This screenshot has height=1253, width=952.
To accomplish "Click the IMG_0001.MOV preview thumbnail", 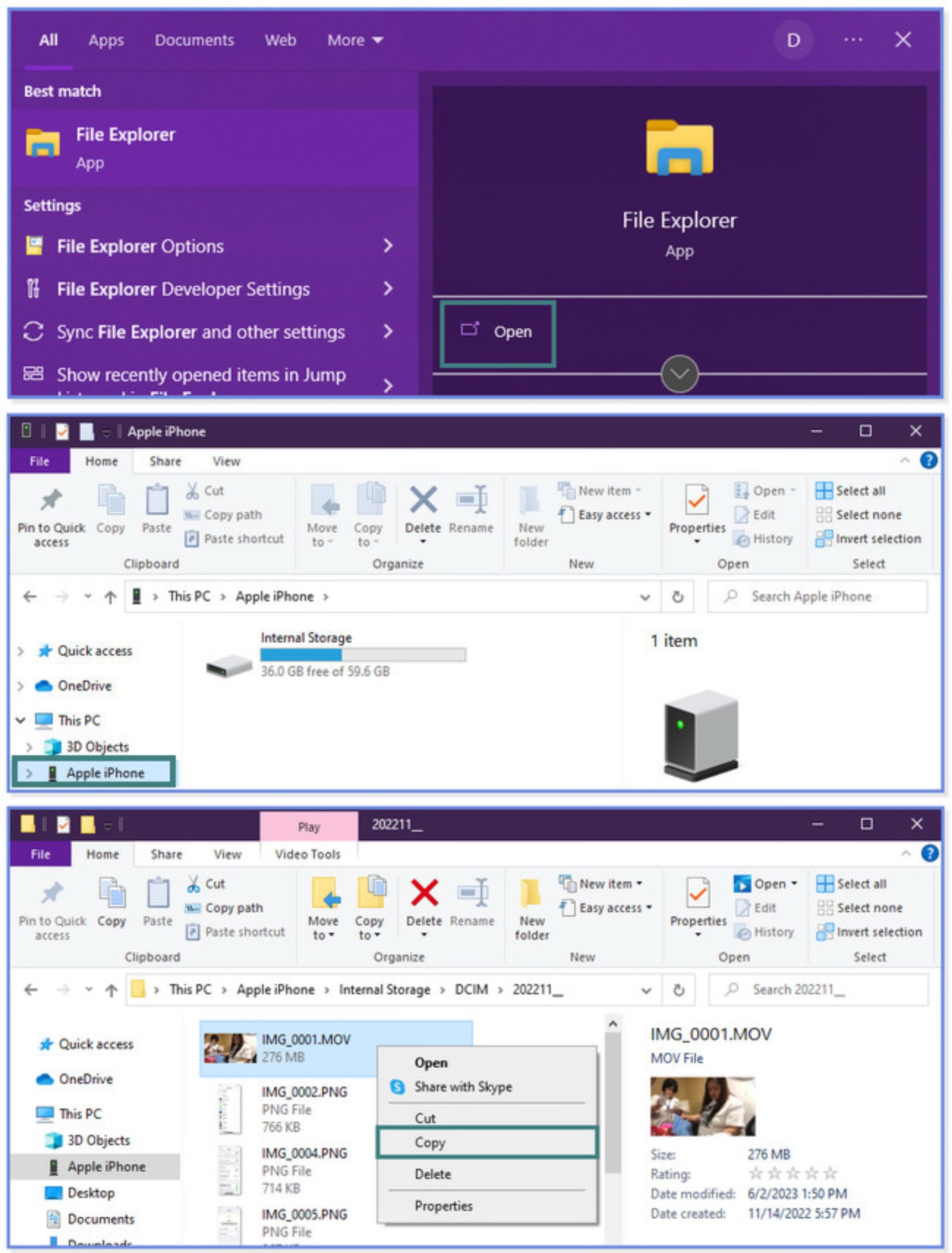I will click(703, 1107).
